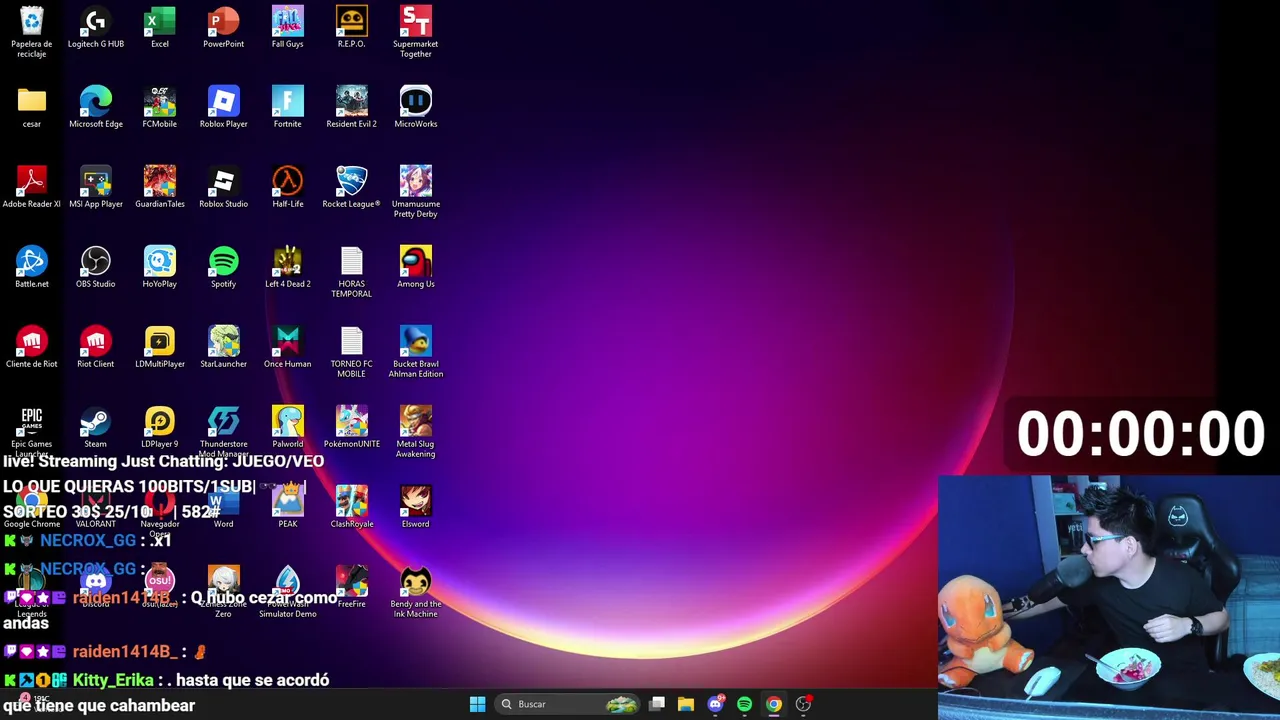Select the Fall Guys game icon
The width and height of the screenshot is (1280, 720).
pos(288,28)
